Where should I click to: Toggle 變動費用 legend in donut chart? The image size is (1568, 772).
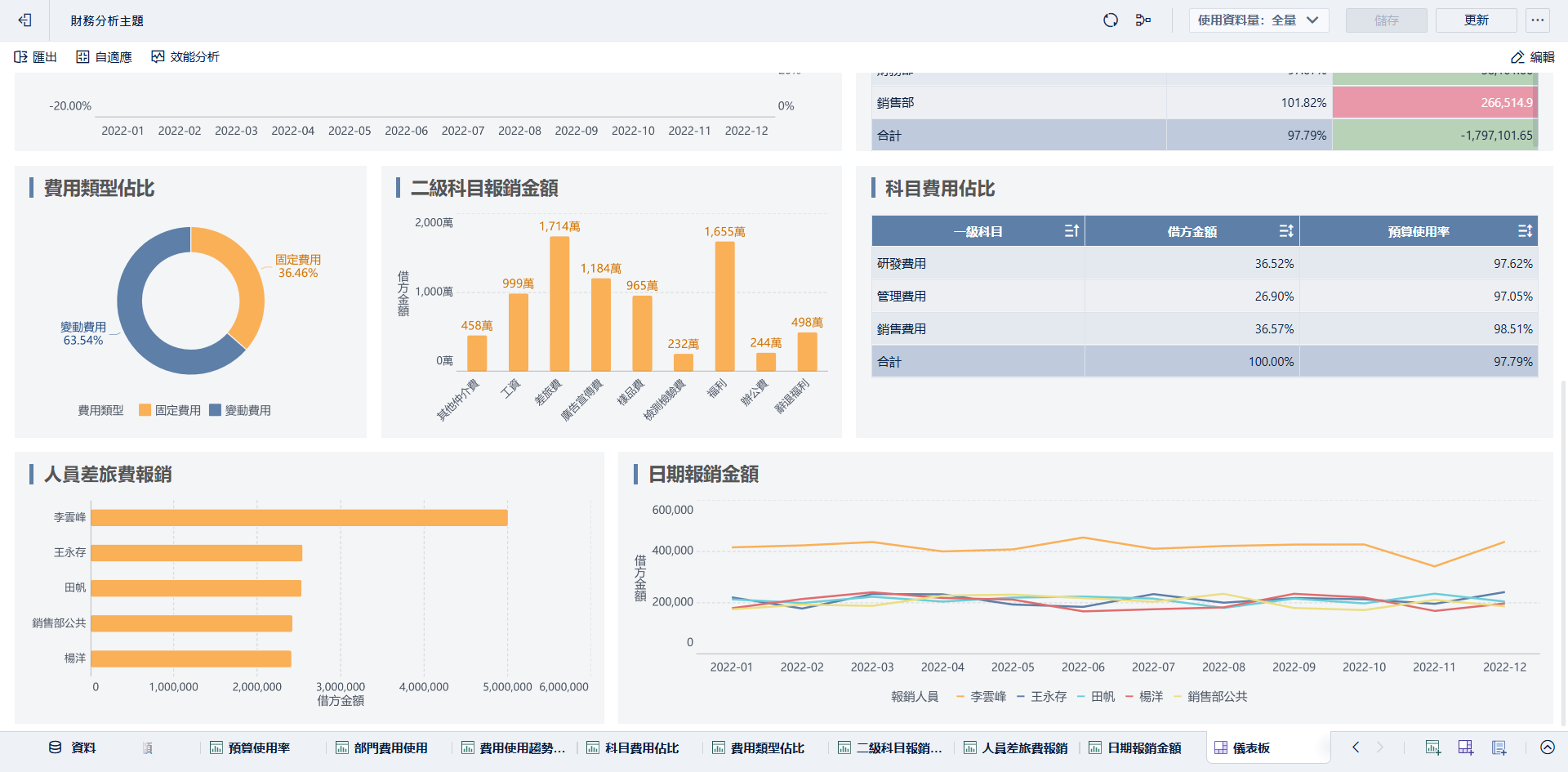240,410
